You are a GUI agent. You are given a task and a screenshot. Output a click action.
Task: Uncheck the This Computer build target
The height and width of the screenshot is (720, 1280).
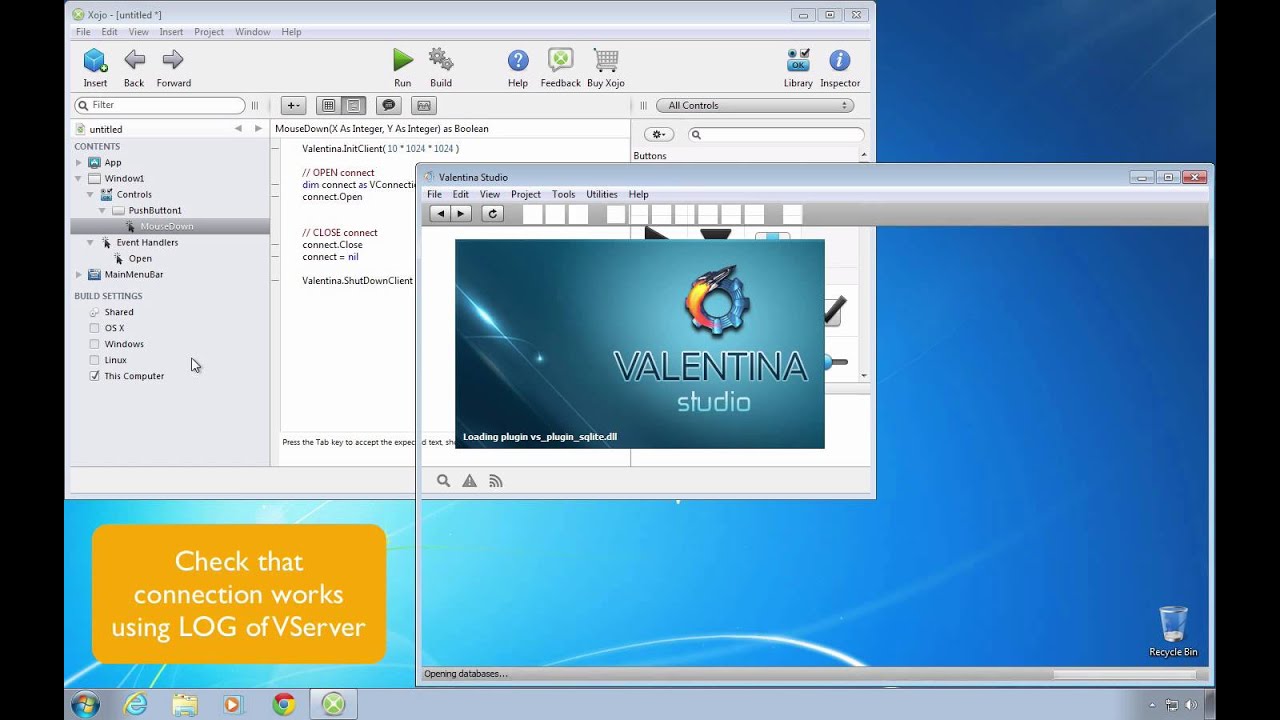click(x=95, y=376)
